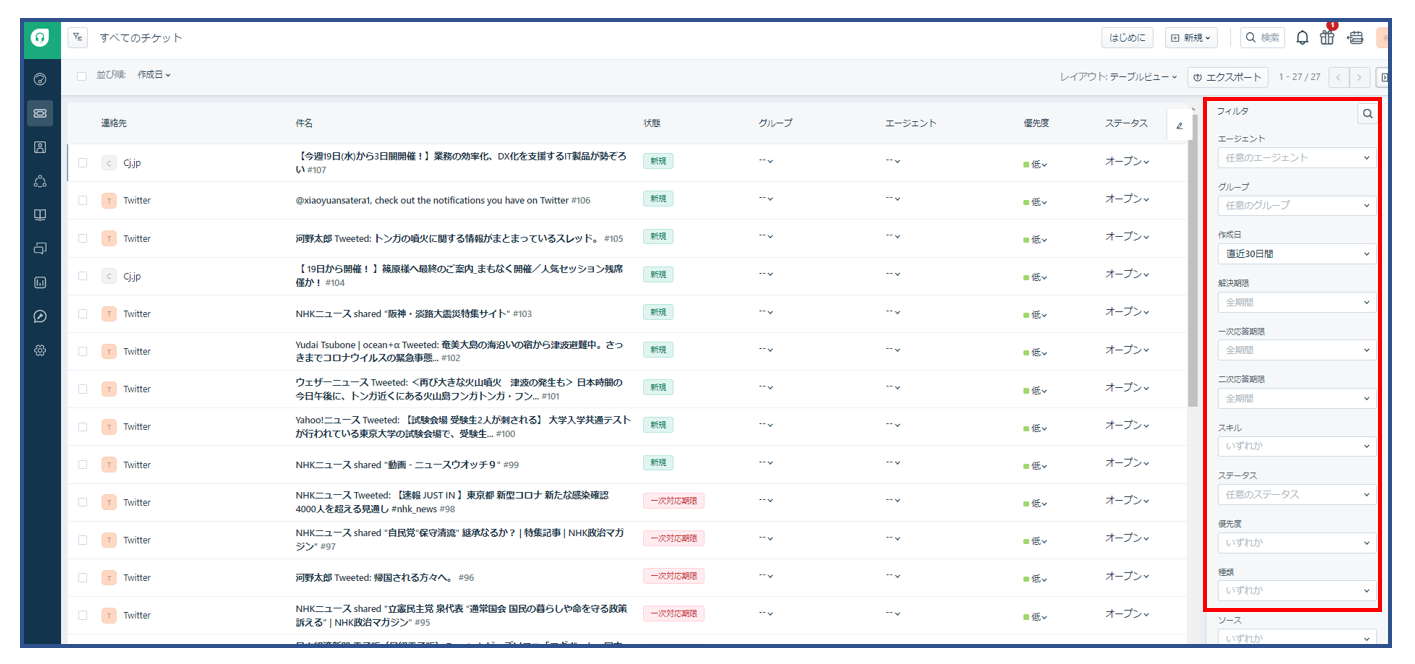The height and width of the screenshot is (664, 1415).
Task: Click the ticket views filter icon beside すべてのチケット
Action: [78, 37]
